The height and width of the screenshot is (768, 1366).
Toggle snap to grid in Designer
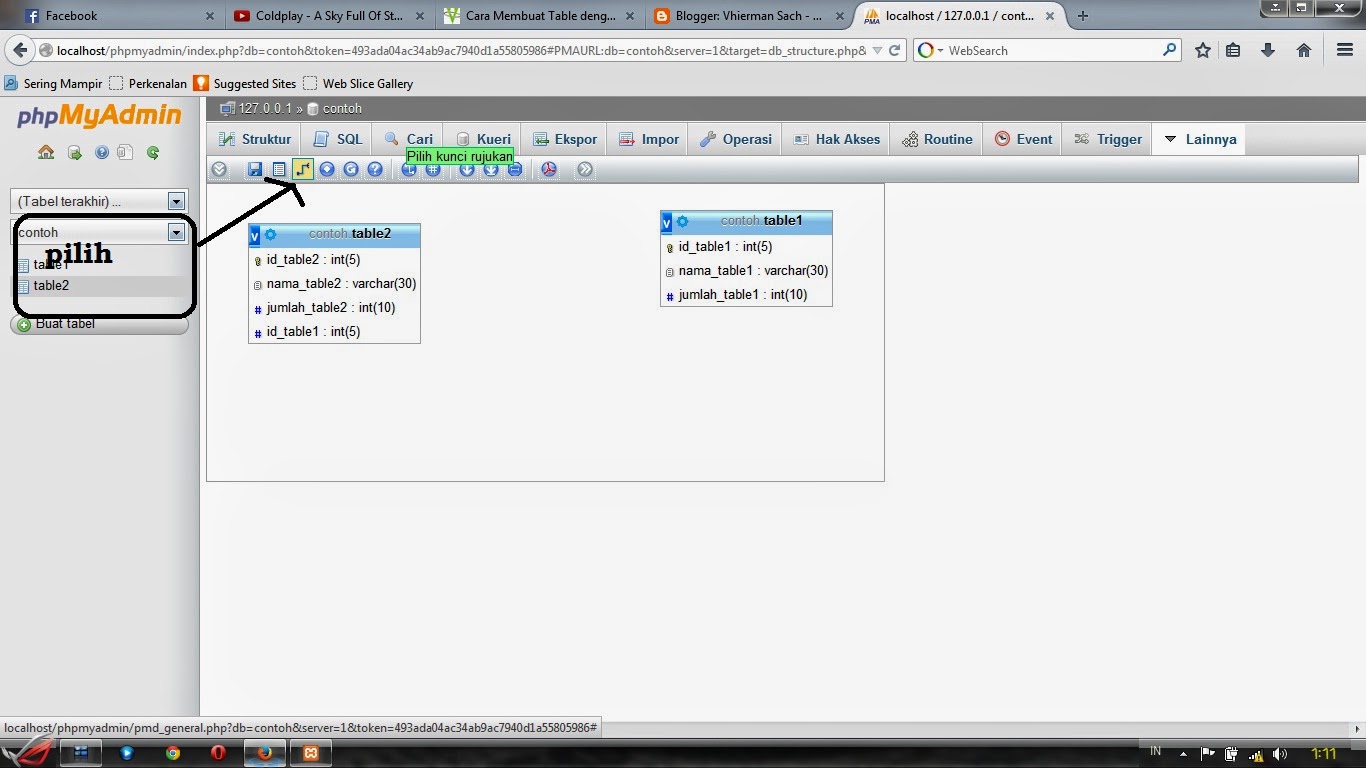433,169
